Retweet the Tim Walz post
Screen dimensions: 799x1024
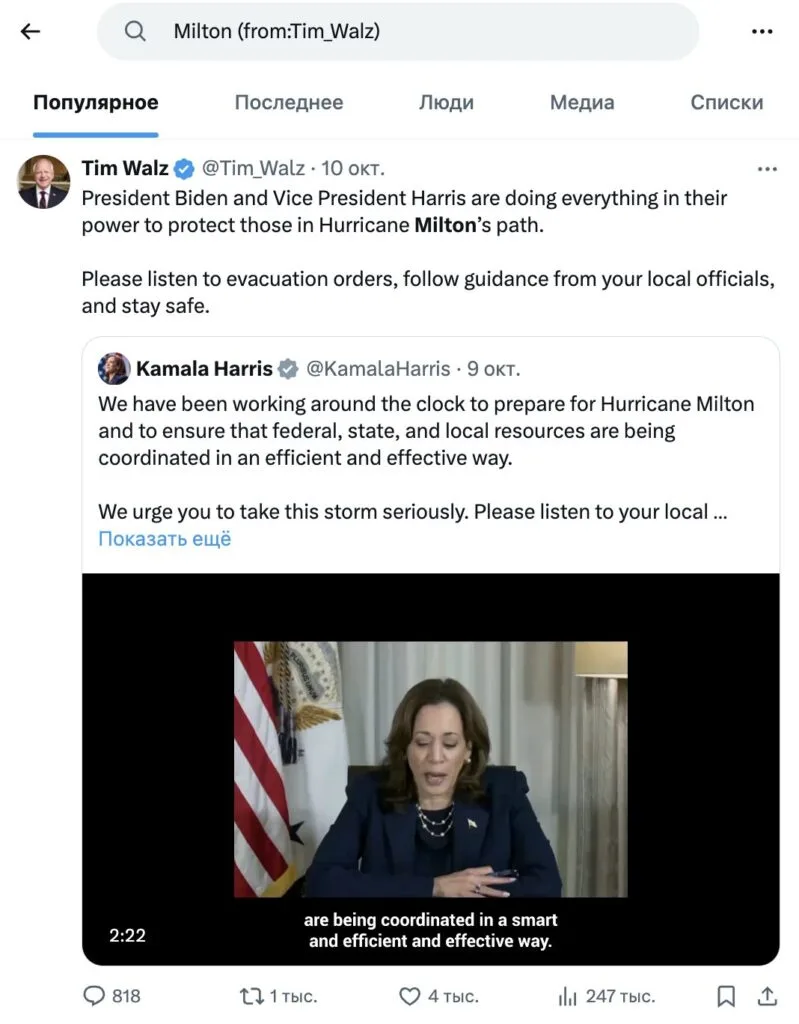point(251,996)
